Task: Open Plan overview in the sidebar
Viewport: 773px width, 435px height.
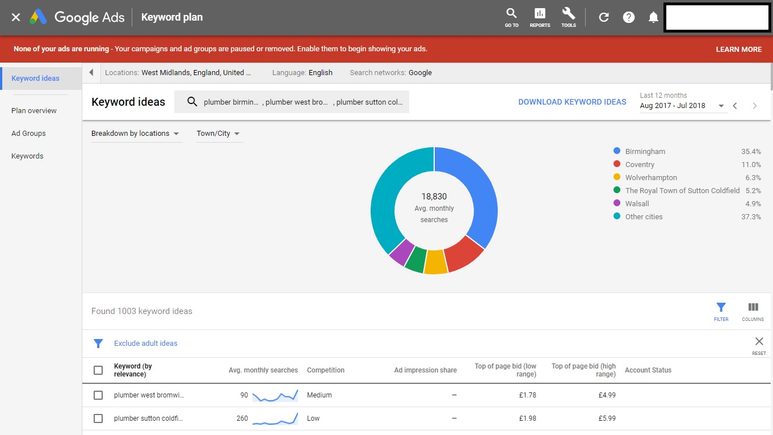Action: click(x=34, y=110)
